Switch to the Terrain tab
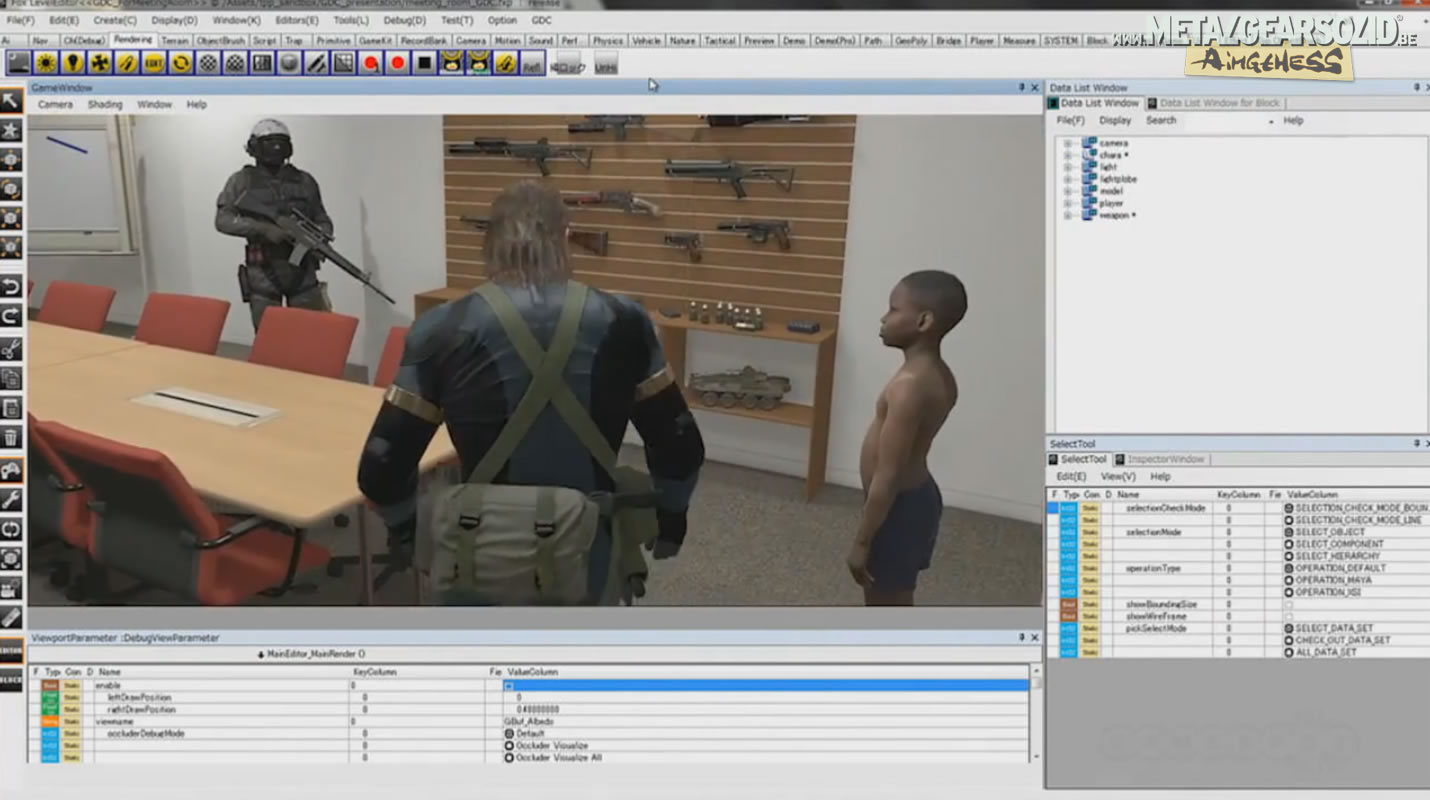This screenshot has width=1430, height=800. pos(175,41)
